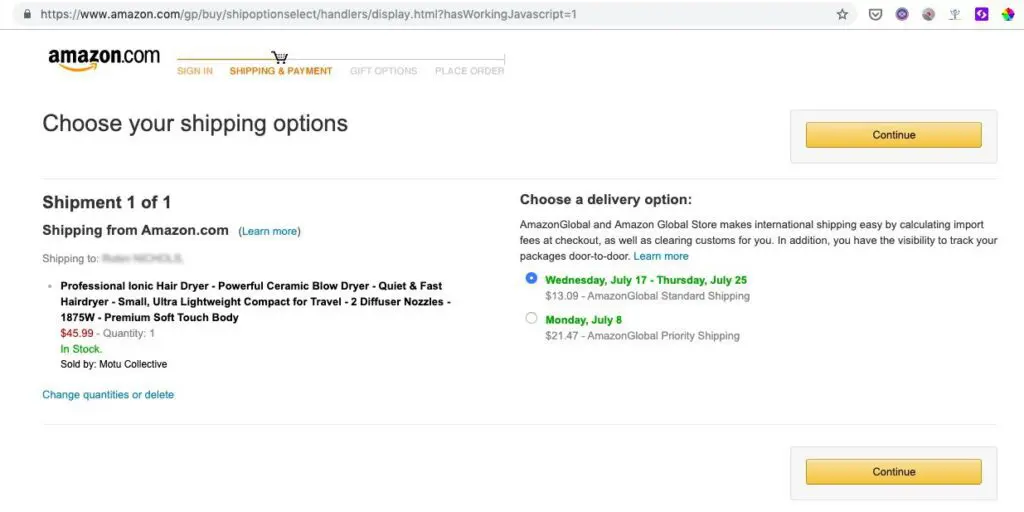The height and width of the screenshot is (512, 1024).
Task: Click the rainbow colored extension icon
Action: [1008, 15]
